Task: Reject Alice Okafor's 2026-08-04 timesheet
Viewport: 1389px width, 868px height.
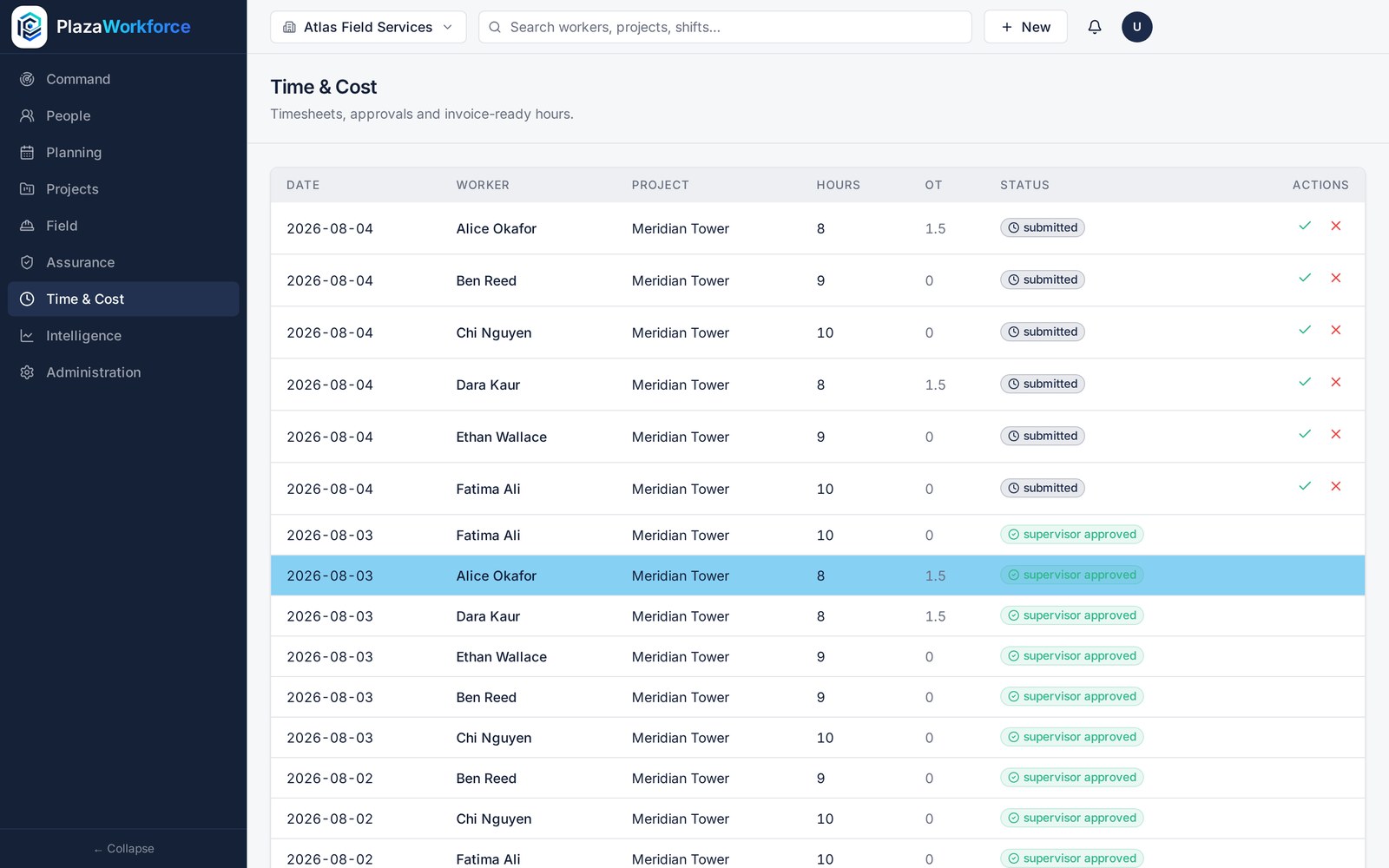Action: coord(1336,226)
